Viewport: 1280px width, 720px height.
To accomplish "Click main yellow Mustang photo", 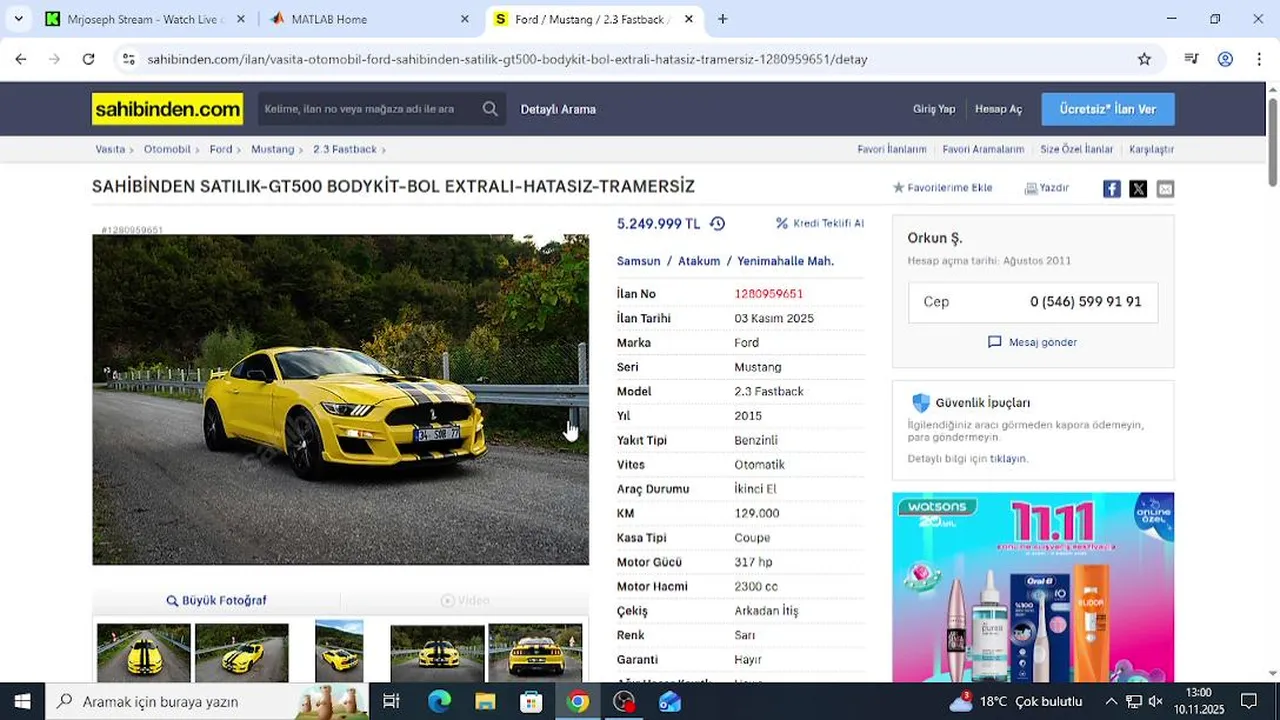I will tap(340, 400).
